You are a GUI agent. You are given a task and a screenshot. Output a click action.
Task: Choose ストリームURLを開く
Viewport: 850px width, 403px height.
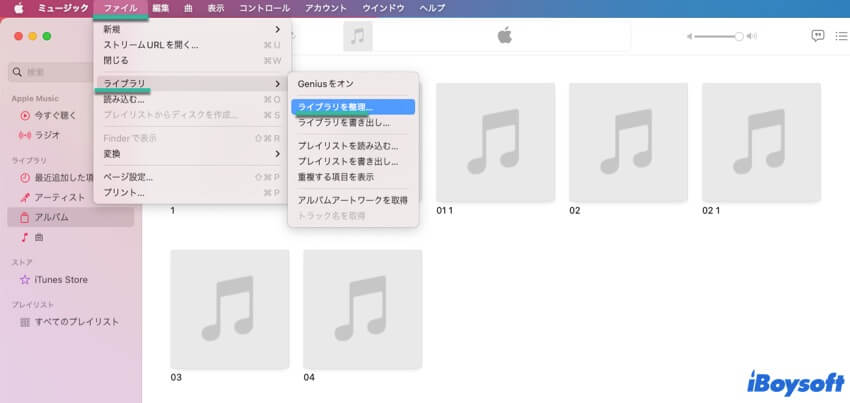(x=192, y=45)
